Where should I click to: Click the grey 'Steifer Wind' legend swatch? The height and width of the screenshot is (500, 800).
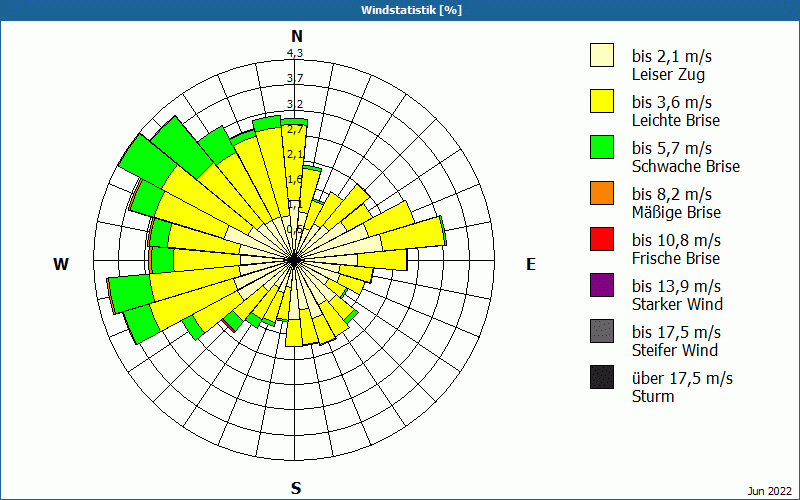click(x=601, y=331)
